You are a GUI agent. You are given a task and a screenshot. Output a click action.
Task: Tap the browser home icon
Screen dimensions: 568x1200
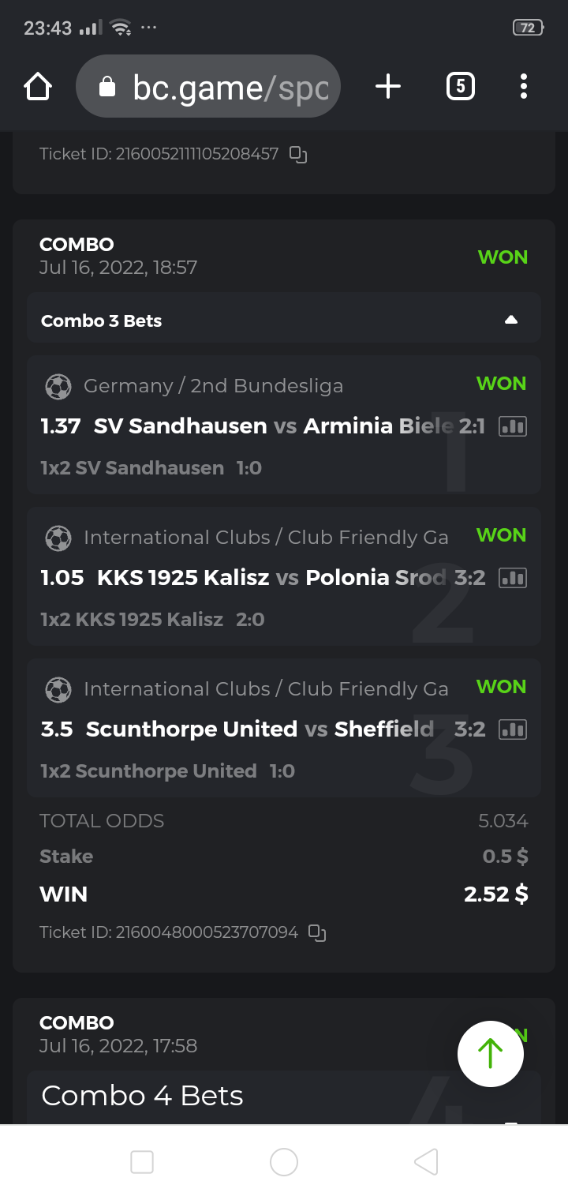pos(37,87)
